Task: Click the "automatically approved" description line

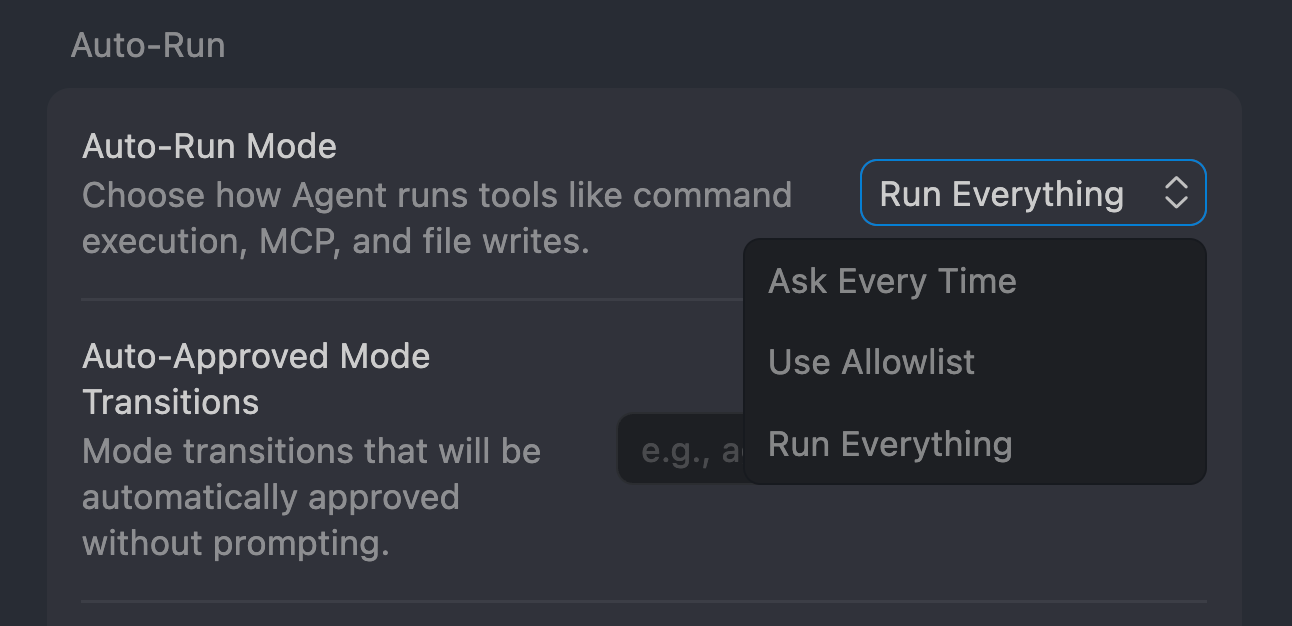Action: click(x=270, y=497)
